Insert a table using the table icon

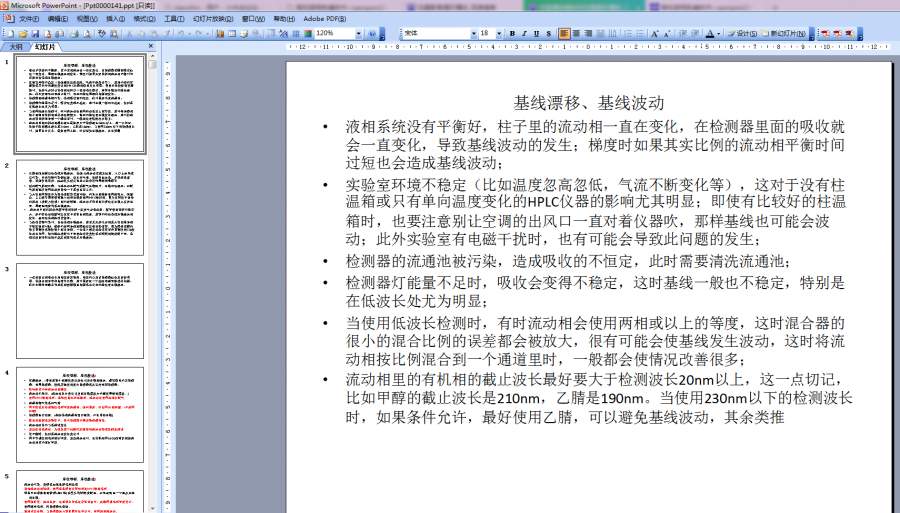pyautogui.click(x=231, y=34)
